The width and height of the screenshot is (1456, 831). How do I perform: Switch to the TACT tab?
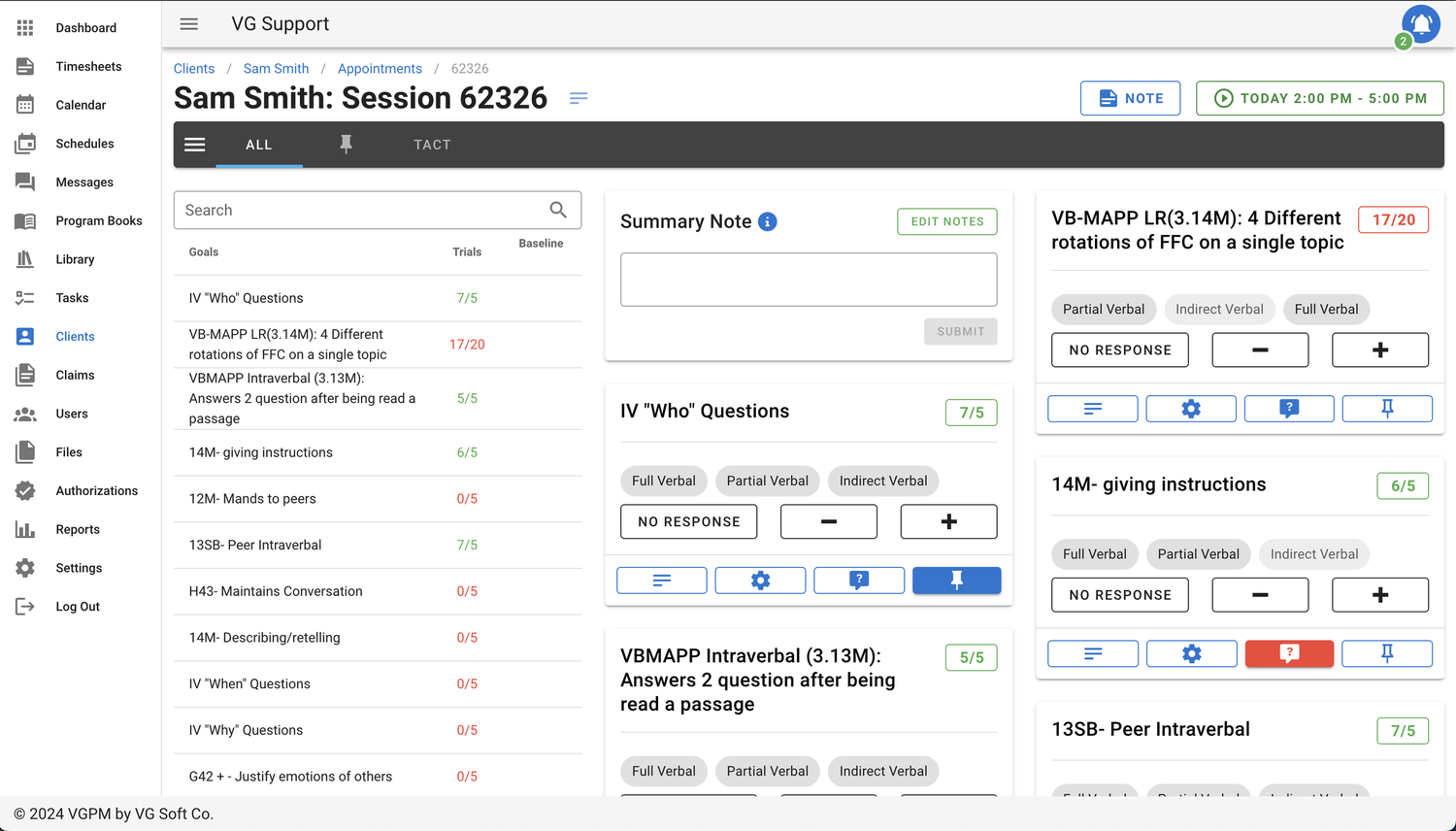pos(432,145)
